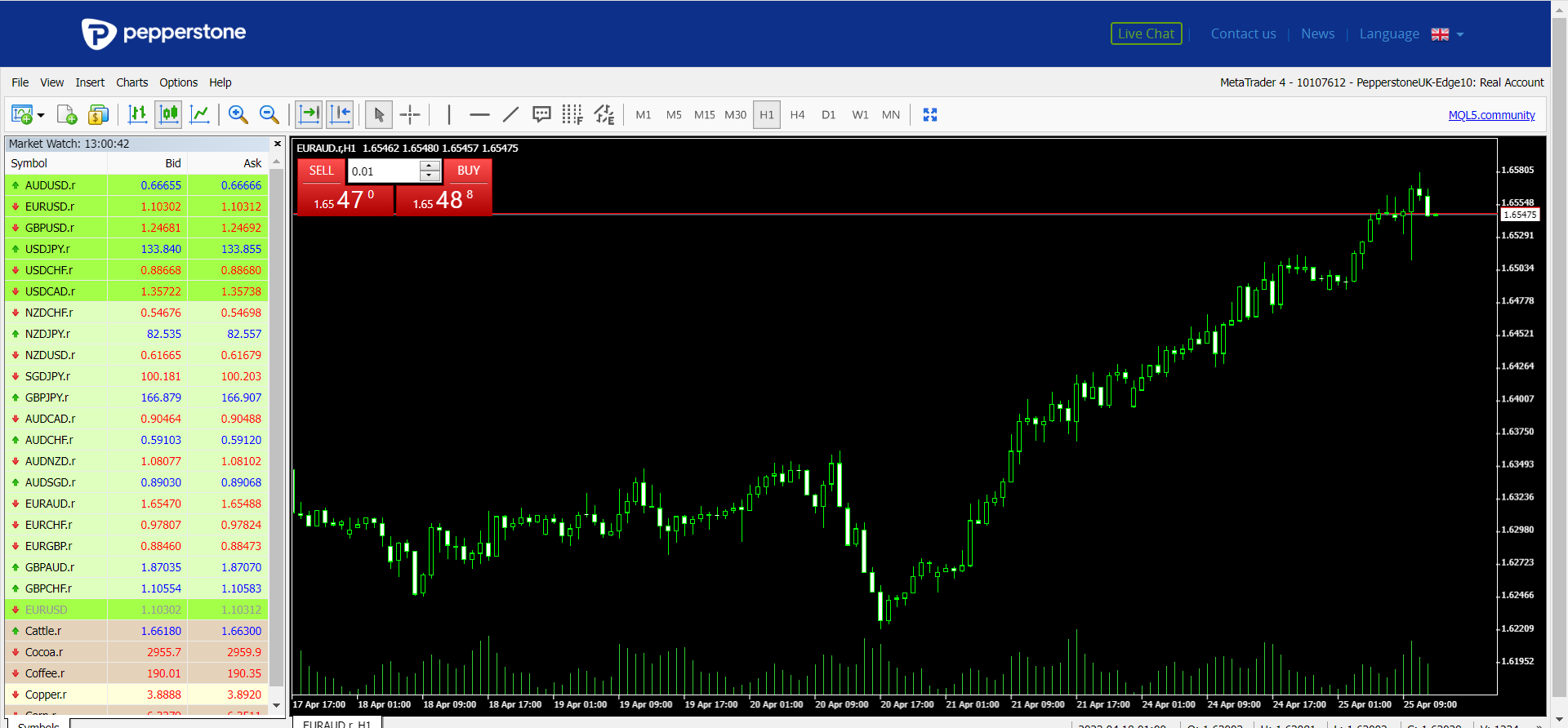Open the new chart dropdown arrow
Image resolution: width=1568 pixels, height=728 pixels.
tap(41, 115)
